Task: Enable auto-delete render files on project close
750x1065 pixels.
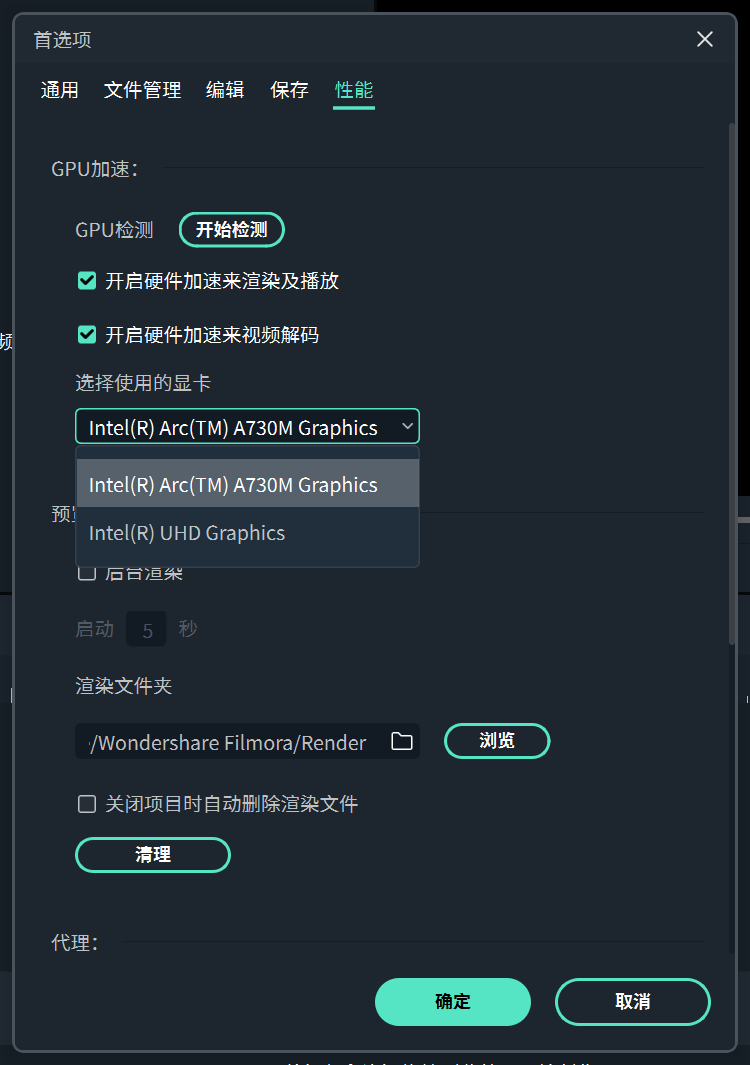Action: 87,804
